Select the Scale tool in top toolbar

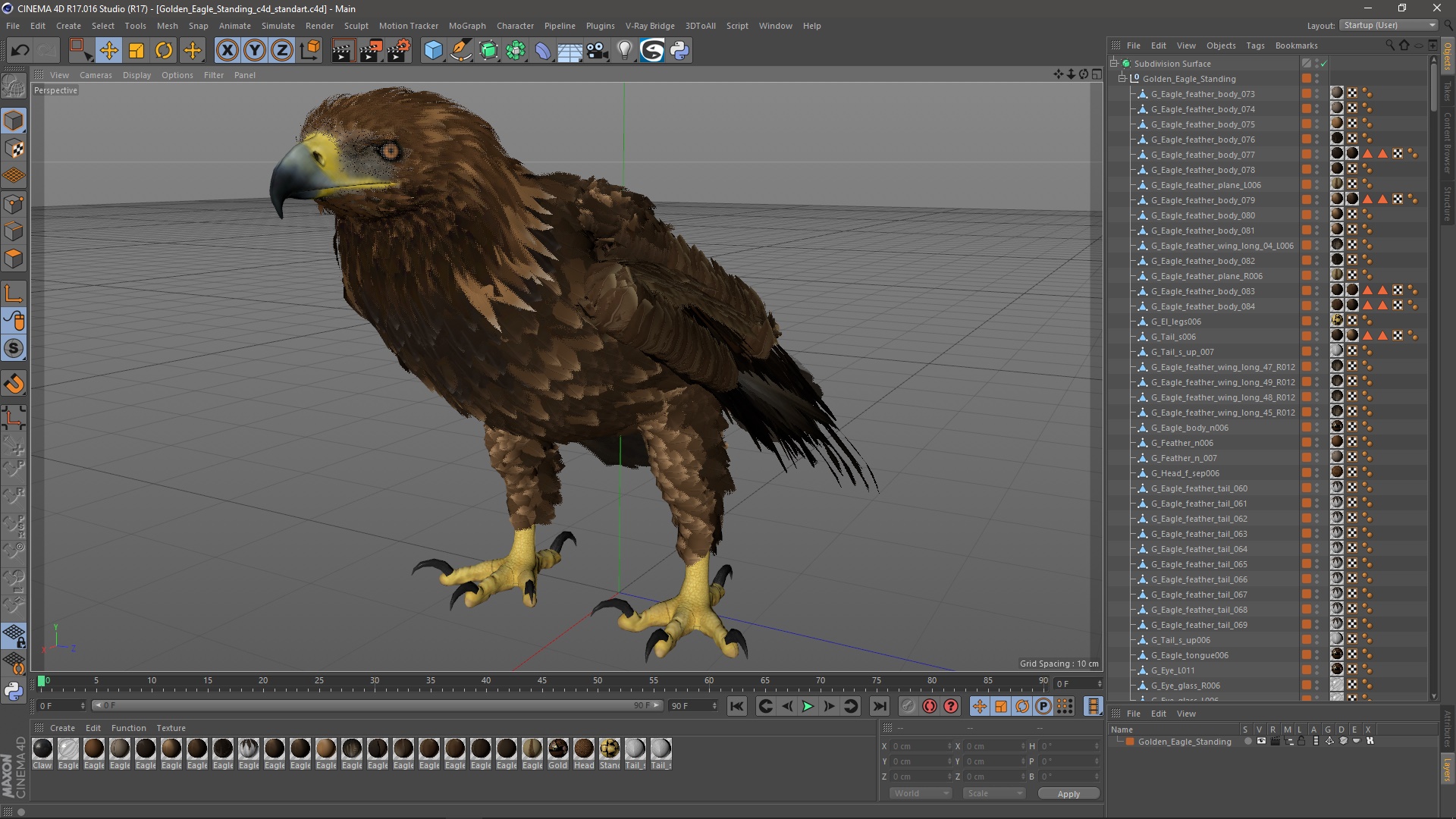(x=136, y=51)
